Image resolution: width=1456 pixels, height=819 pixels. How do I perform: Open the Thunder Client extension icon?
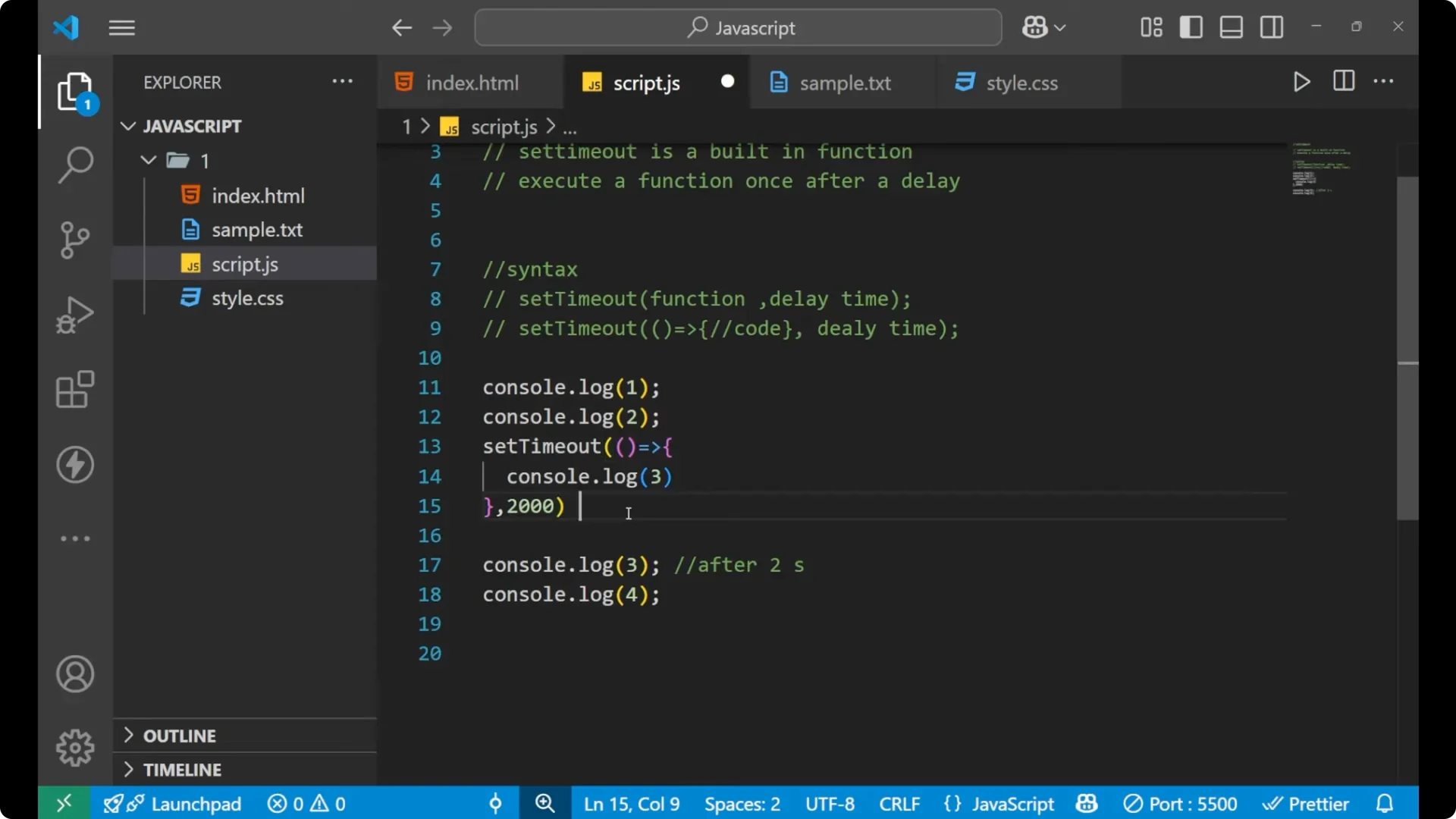(74, 465)
